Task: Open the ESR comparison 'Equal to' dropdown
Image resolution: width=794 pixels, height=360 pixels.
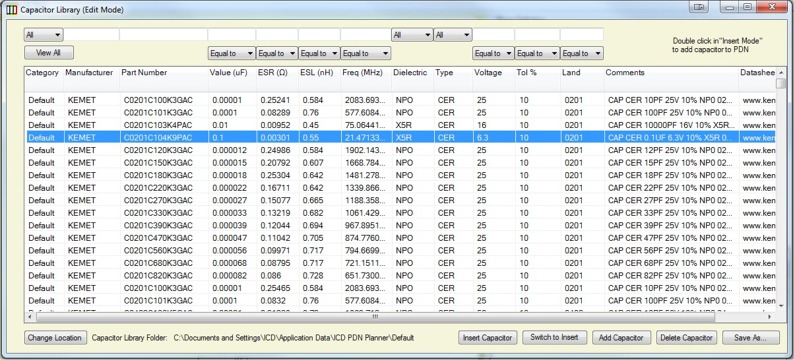Action: pyautogui.click(x=277, y=53)
